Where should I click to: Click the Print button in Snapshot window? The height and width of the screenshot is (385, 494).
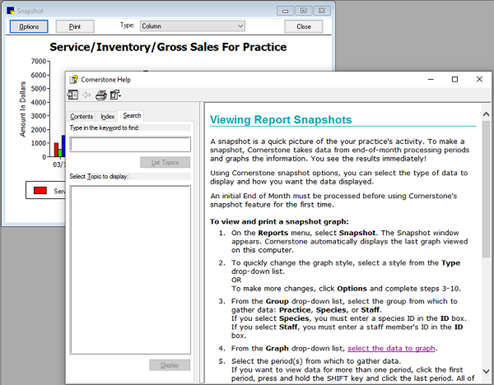coord(75,27)
